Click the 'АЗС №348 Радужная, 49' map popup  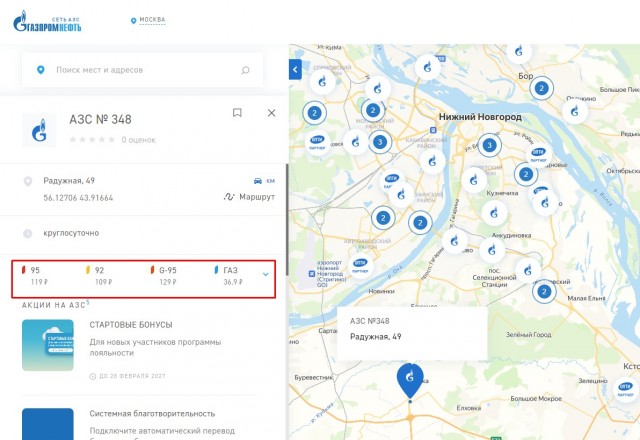(x=412, y=333)
